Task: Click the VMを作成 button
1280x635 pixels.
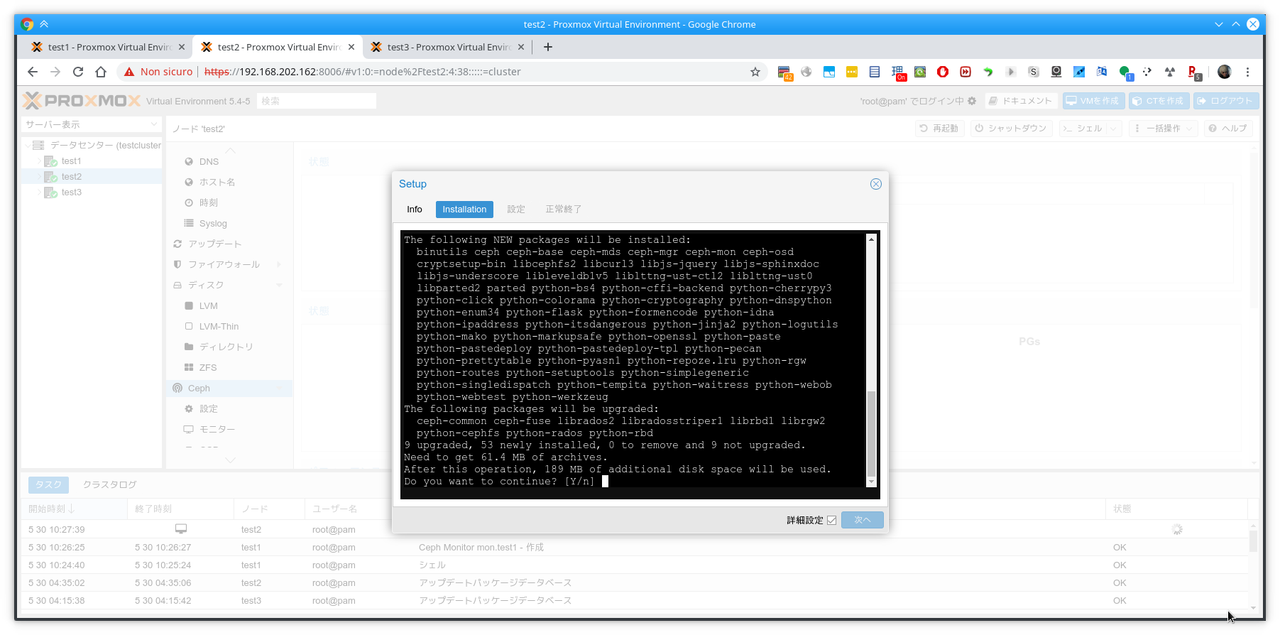Action: pyautogui.click(x=1091, y=101)
